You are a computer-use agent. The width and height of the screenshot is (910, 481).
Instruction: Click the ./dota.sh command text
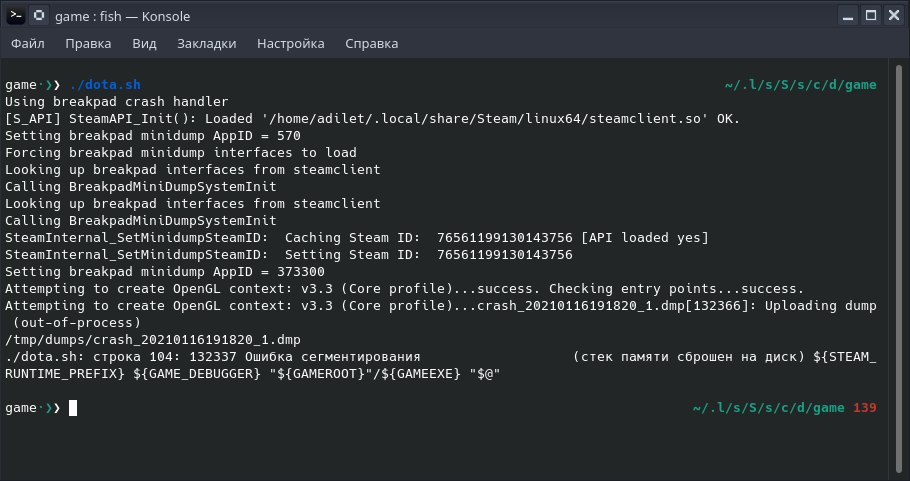[x=105, y=85]
